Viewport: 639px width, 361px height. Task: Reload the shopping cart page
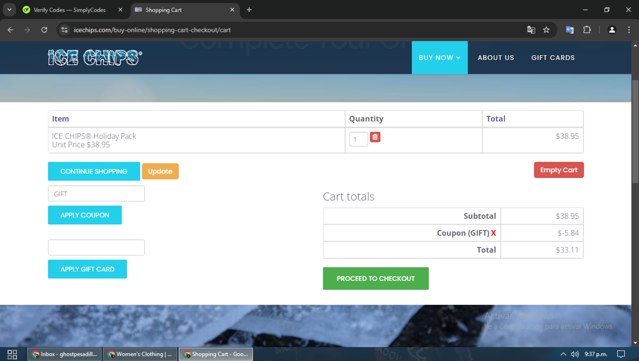(44, 30)
